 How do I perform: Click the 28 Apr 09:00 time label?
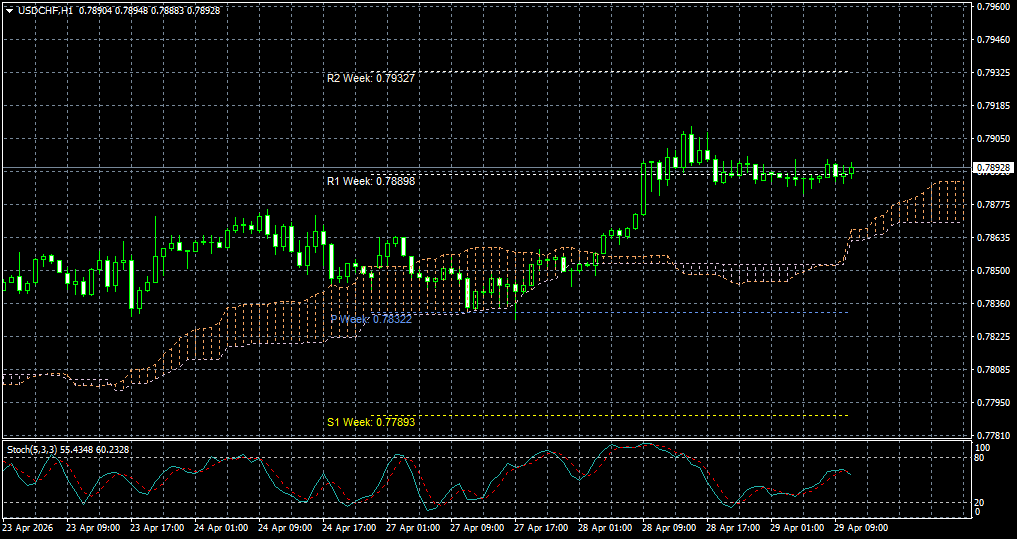670,528
